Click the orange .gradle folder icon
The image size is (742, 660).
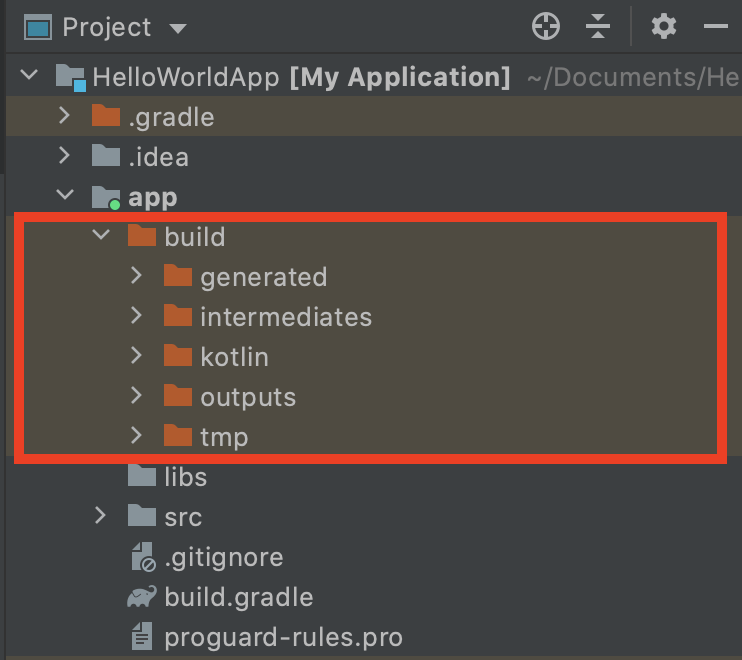[106, 115]
